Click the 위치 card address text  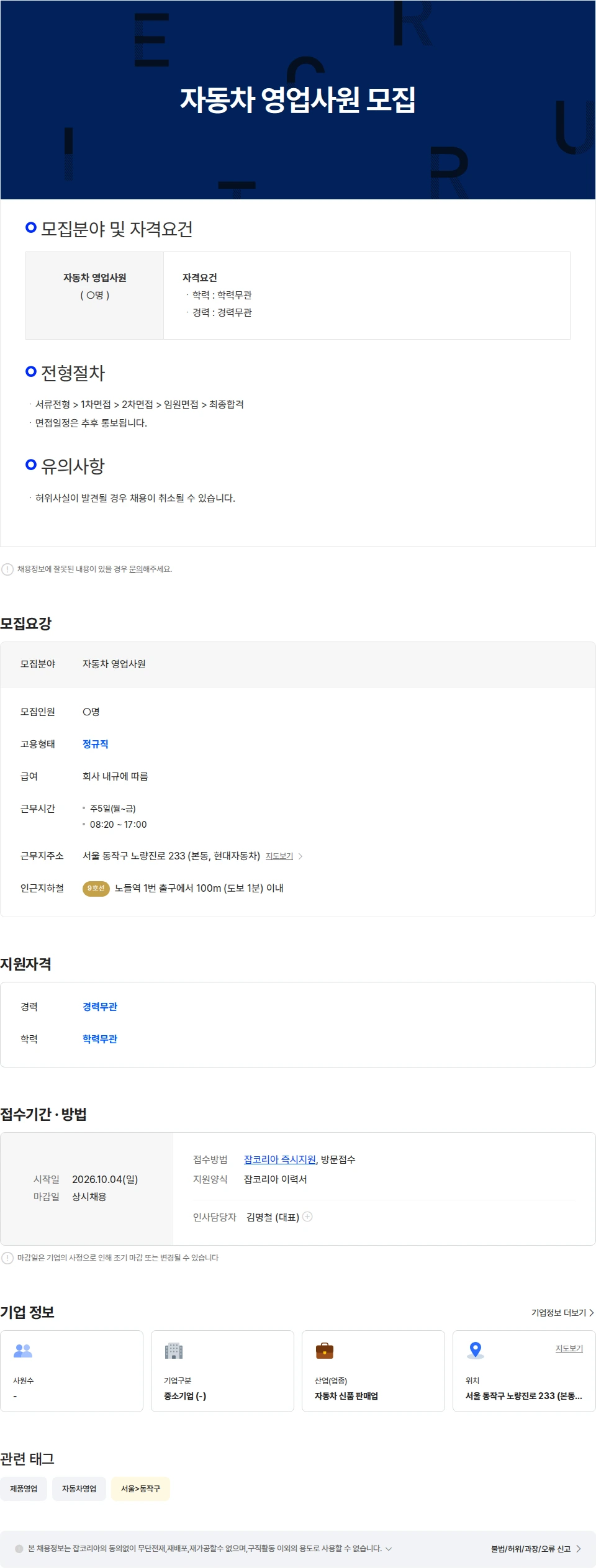coord(524,1396)
